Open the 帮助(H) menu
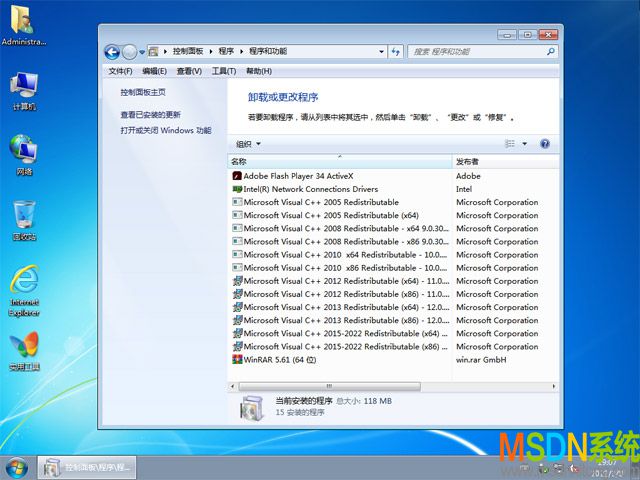 click(x=259, y=71)
